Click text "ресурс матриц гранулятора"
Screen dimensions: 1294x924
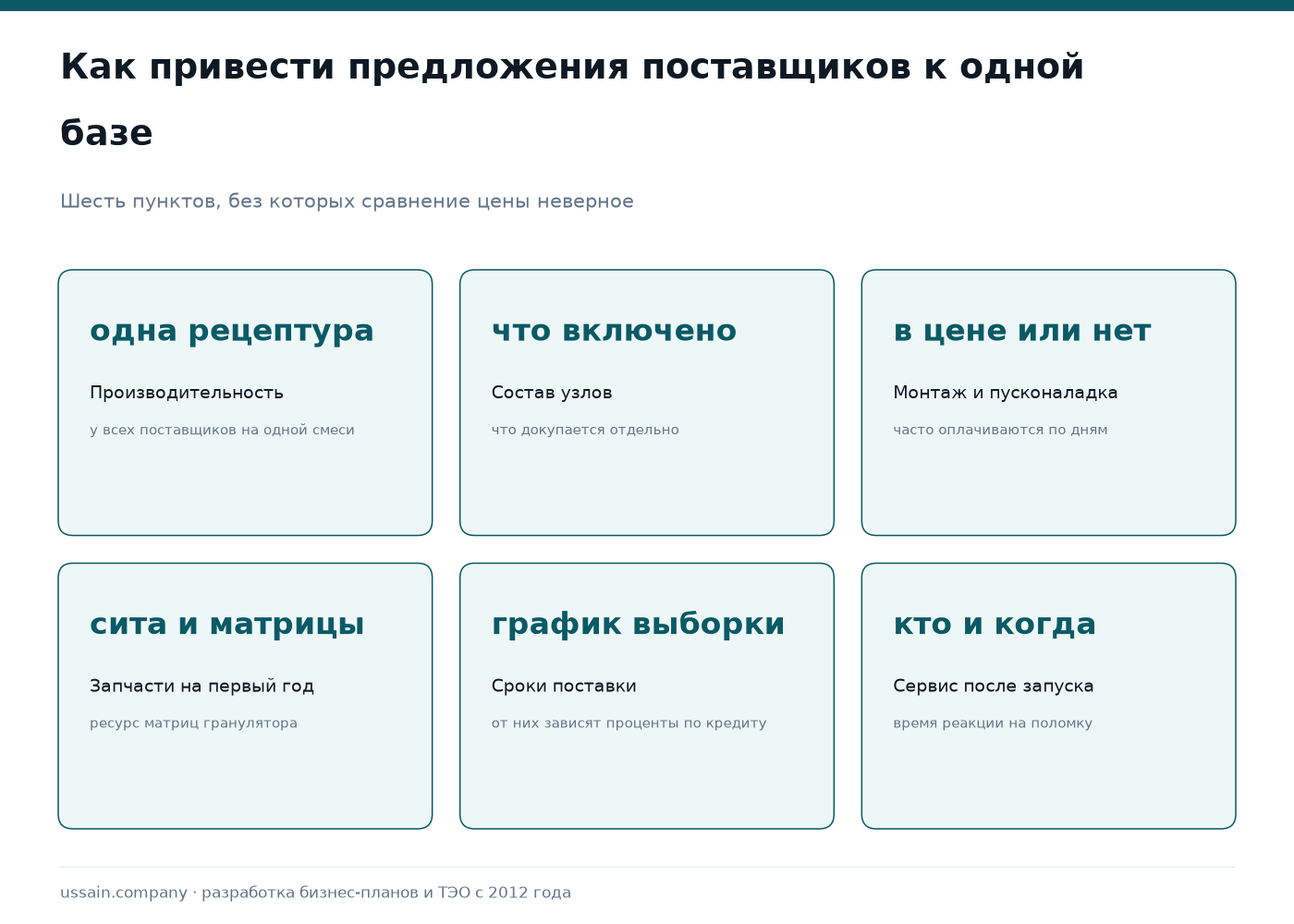pos(193,723)
